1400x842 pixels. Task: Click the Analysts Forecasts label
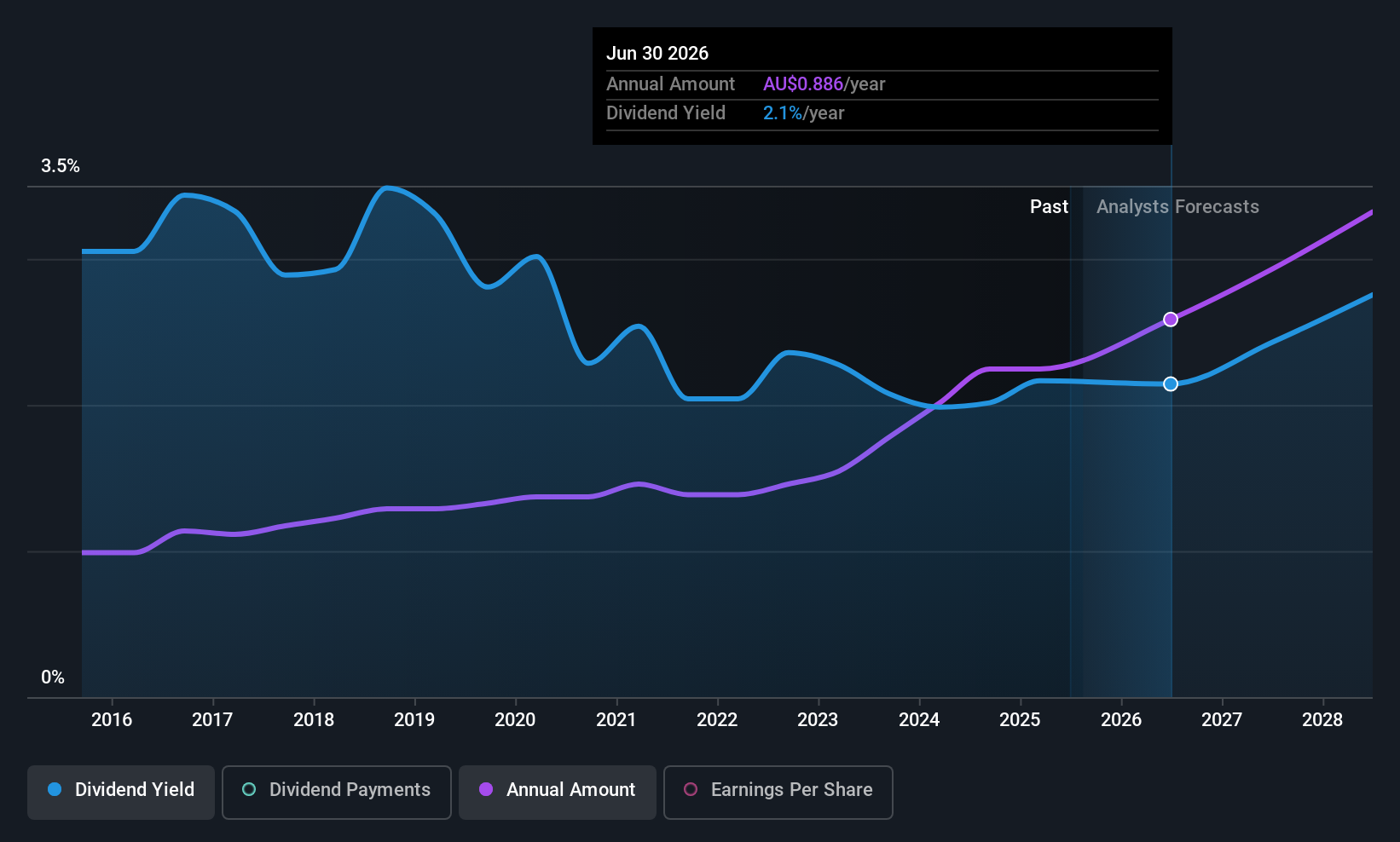pos(1177,207)
